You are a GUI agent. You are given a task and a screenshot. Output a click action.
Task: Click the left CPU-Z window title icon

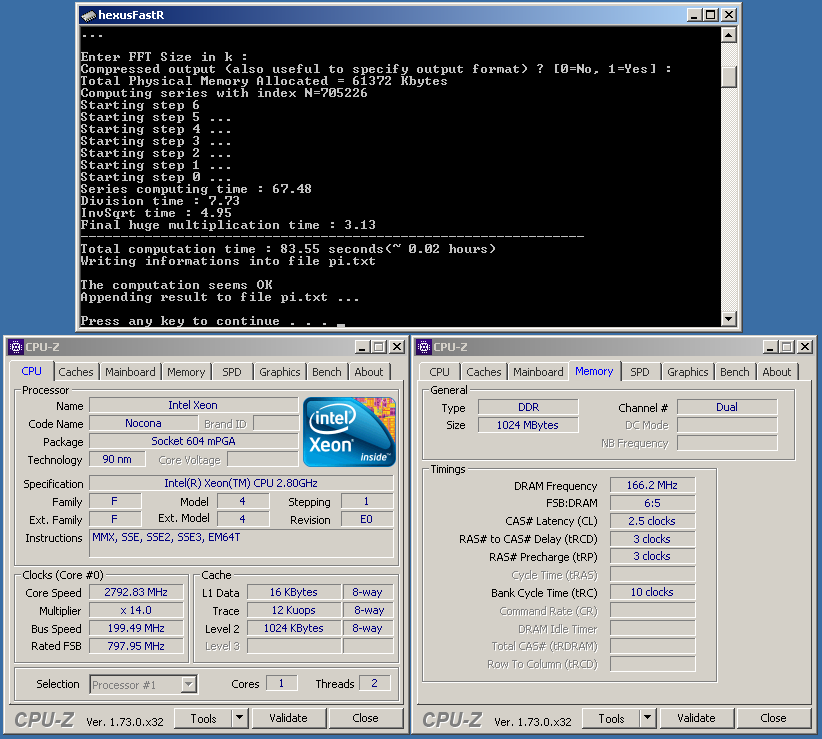(x=16, y=347)
